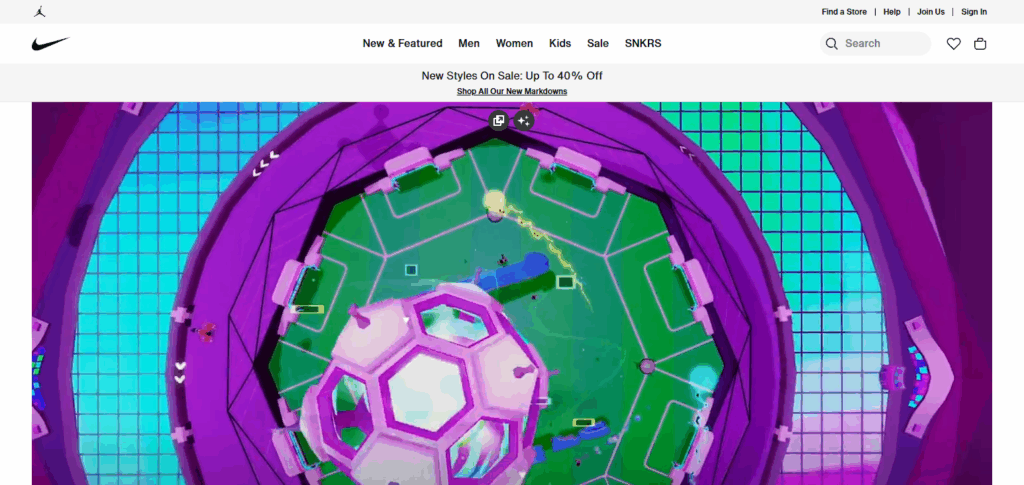Open Favorites via the heart icon
Screen dimensions: 1024x485
(953, 44)
